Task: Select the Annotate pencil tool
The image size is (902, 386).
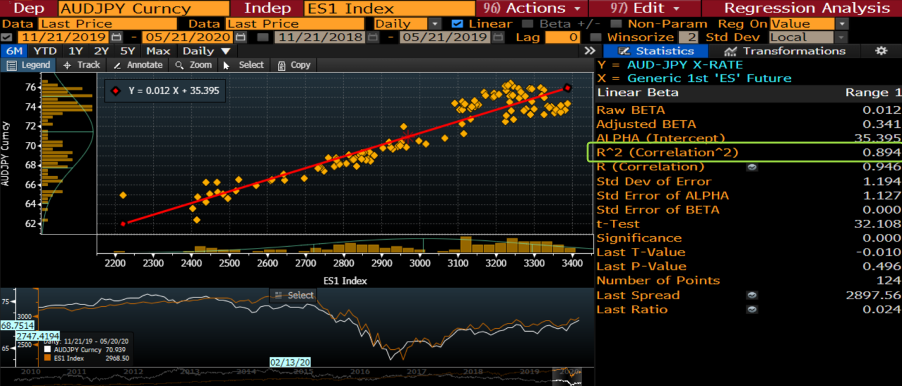Action: point(138,65)
